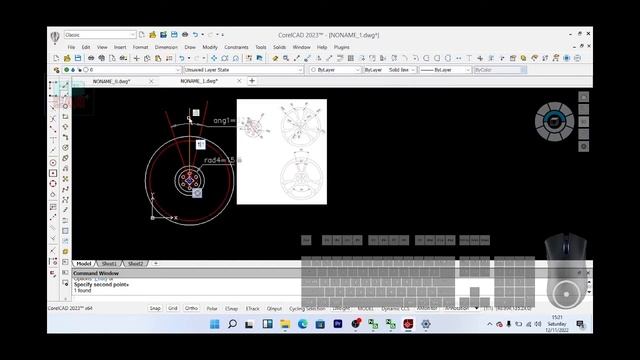
Task: Open the Layers Manager icon
Action: point(56,70)
